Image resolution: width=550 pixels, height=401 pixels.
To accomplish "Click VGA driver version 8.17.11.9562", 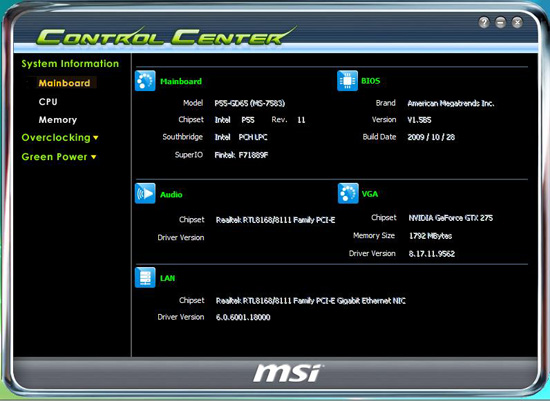I will (432, 254).
